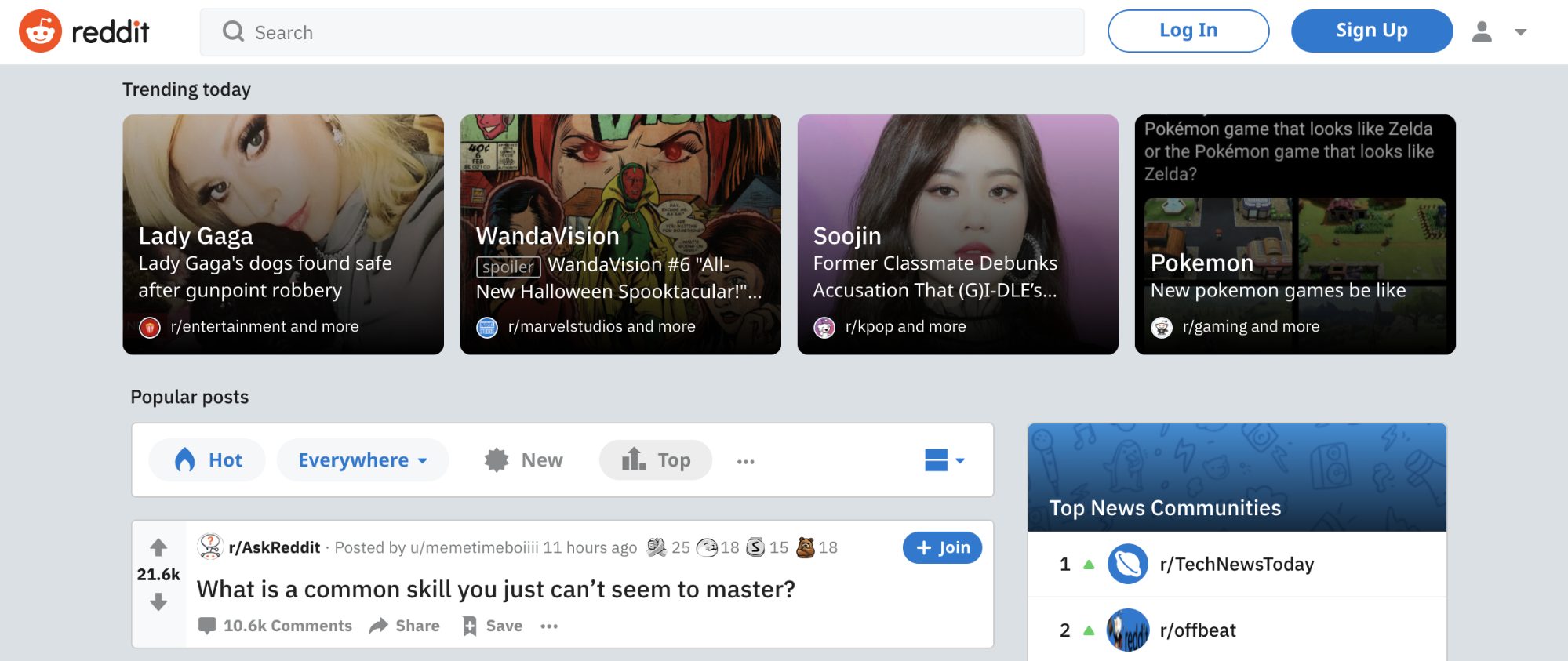Screen dimensions: 1568x661
Task: Click the second award icon with count 18
Action: pos(707,547)
